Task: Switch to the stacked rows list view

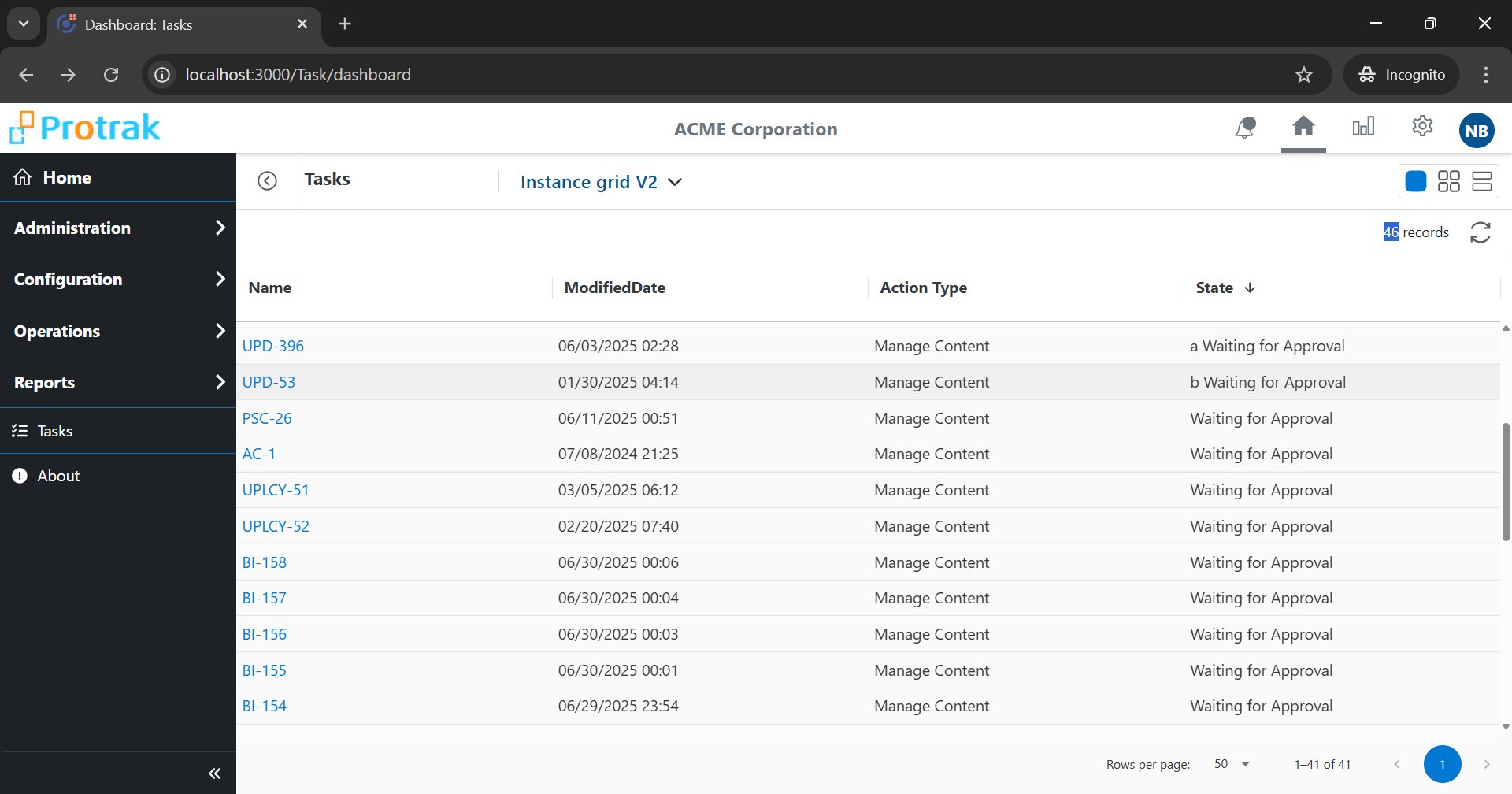Action: tap(1482, 181)
